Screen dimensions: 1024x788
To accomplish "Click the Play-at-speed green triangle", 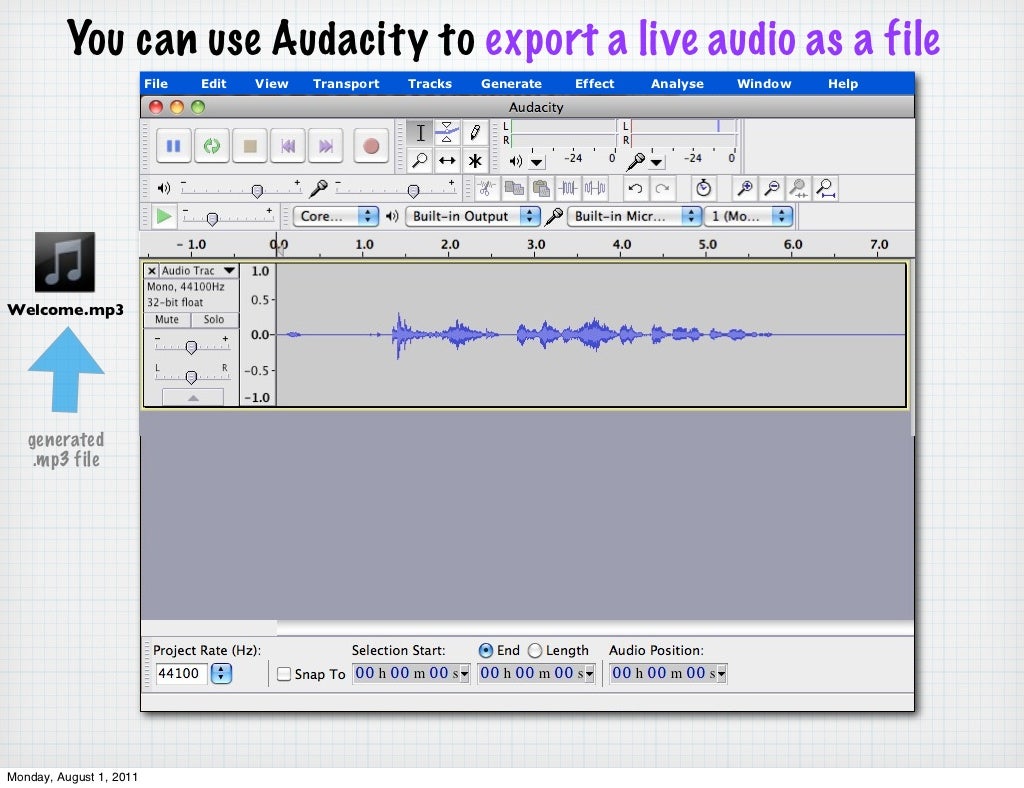I will tap(163, 216).
